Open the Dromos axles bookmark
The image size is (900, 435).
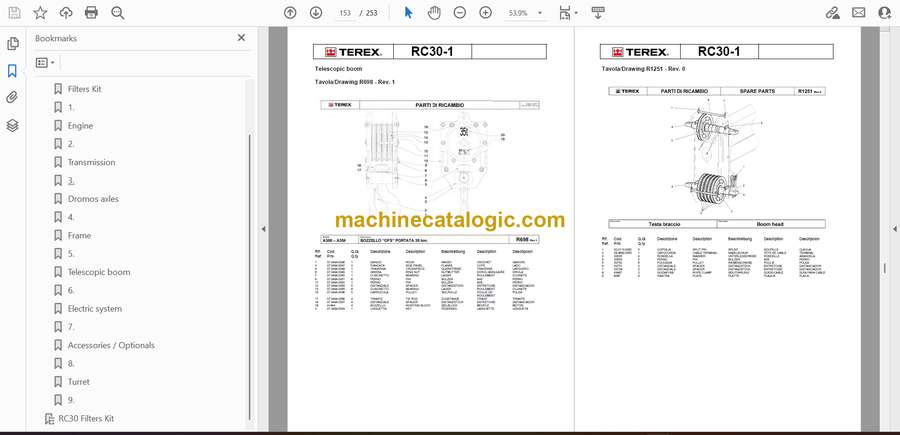[93, 199]
